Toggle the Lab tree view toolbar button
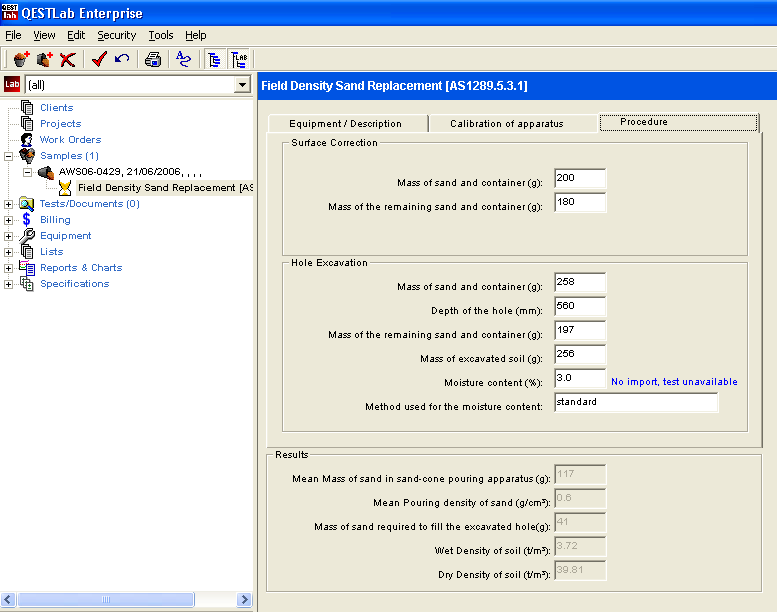The height and width of the screenshot is (612, 777). point(239,59)
